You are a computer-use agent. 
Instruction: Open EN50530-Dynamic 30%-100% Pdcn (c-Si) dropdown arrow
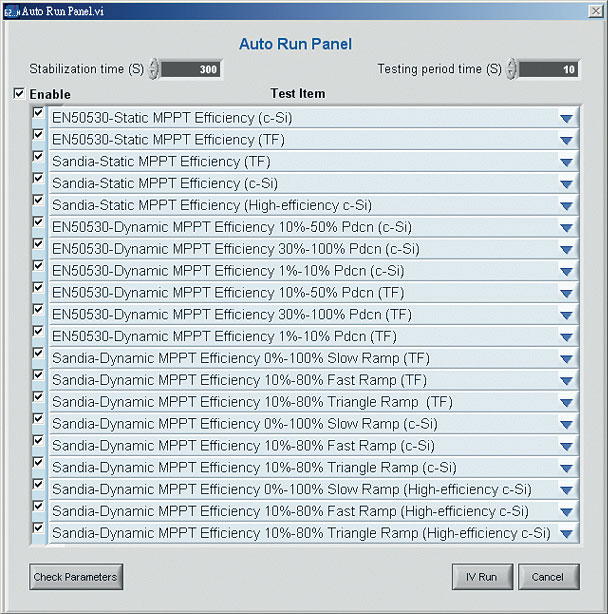tap(567, 250)
